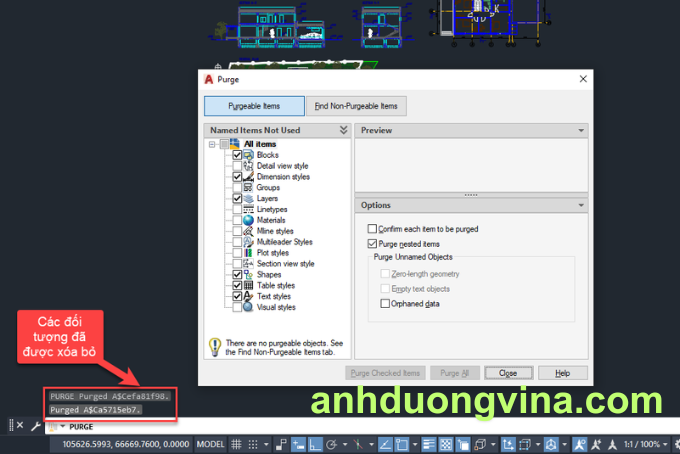Collapse the All items tree node
Image resolution: width=680 pixels, height=454 pixels.
[x=212, y=144]
